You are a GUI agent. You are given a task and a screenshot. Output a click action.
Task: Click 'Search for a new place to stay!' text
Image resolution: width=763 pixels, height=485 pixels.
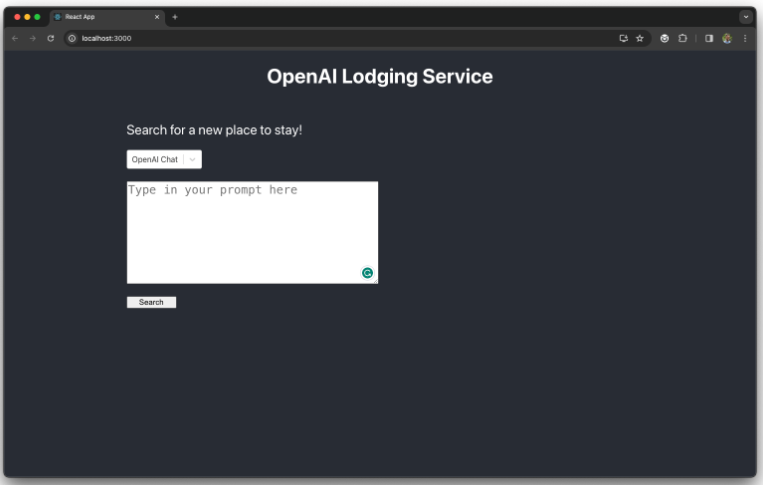point(214,130)
